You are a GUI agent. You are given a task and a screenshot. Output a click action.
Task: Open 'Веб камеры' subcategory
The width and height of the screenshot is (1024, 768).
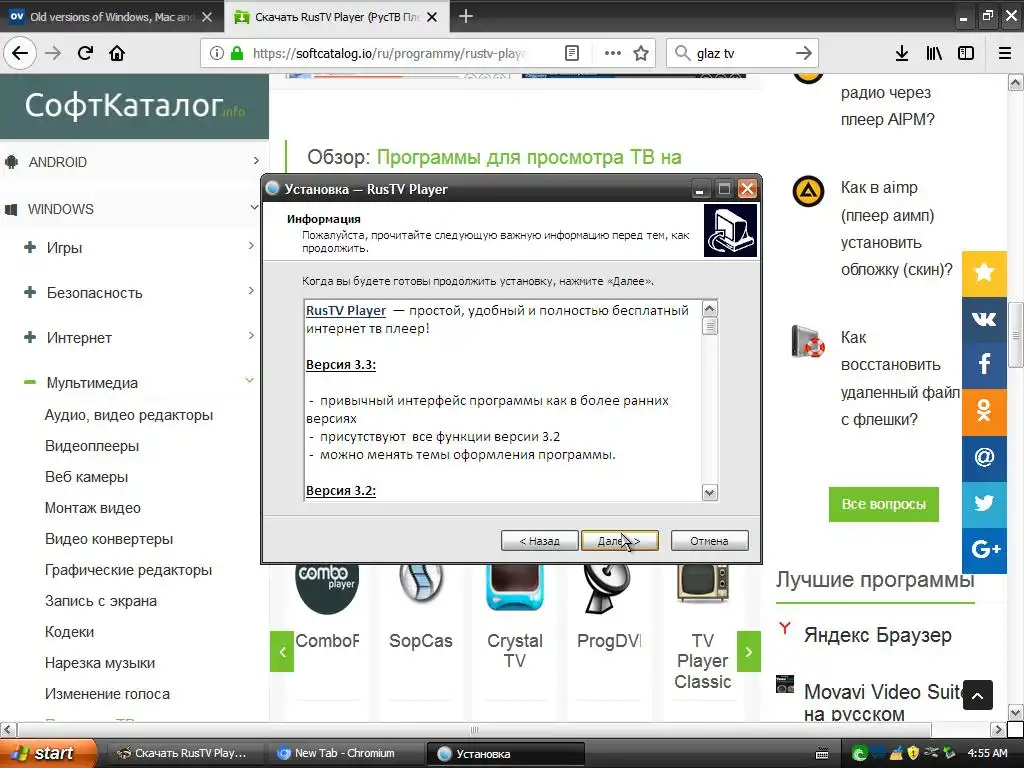[x=86, y=477]
